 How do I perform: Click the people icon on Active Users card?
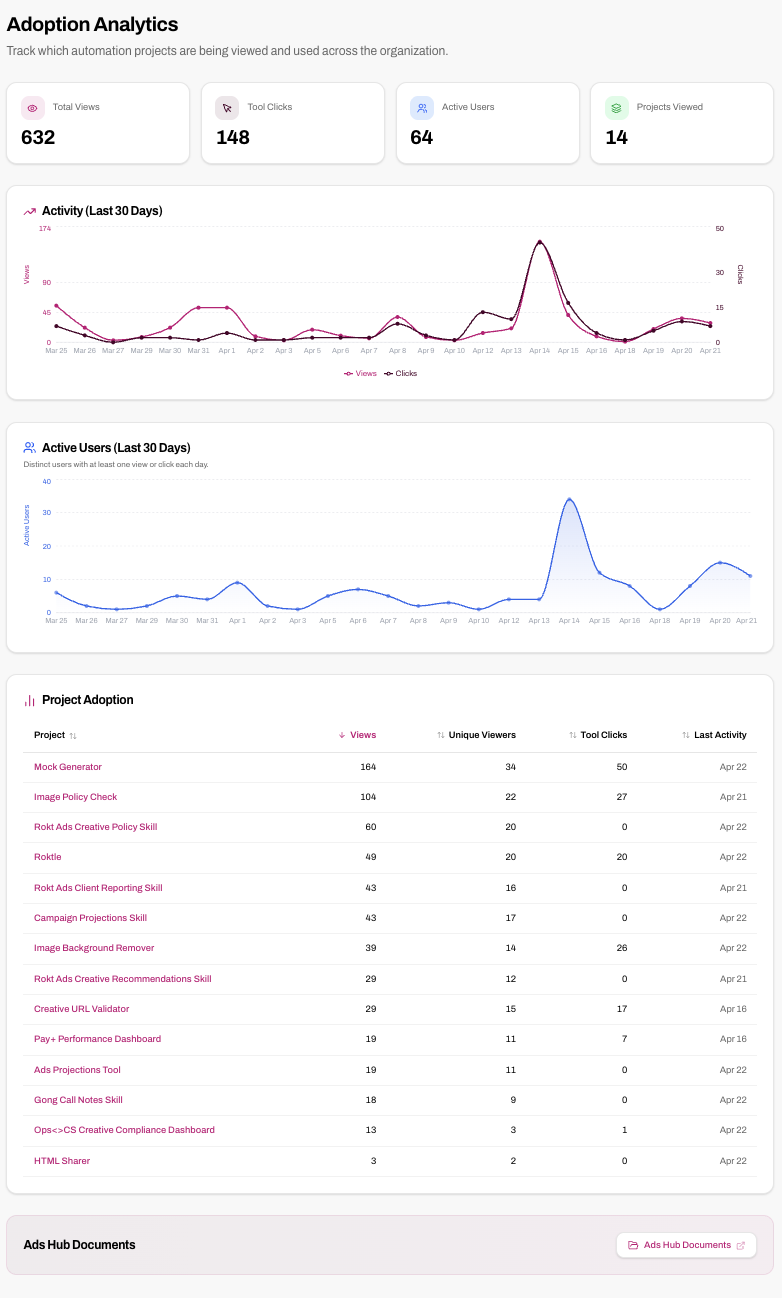click(x=422, y=108)
